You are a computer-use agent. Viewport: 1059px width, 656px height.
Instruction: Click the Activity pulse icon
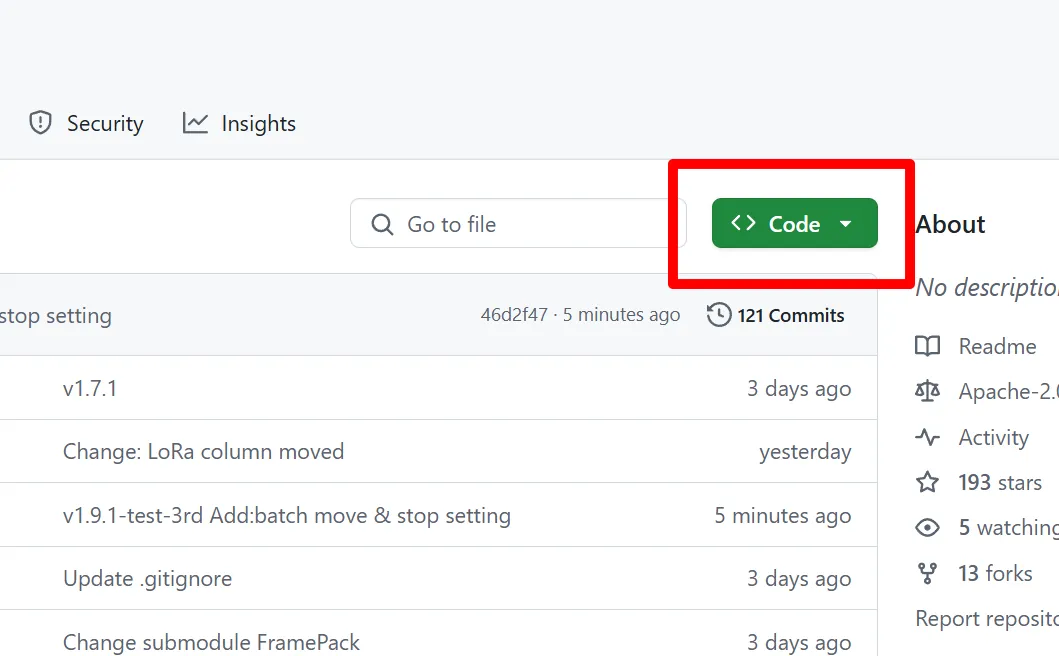click(927, 437)
